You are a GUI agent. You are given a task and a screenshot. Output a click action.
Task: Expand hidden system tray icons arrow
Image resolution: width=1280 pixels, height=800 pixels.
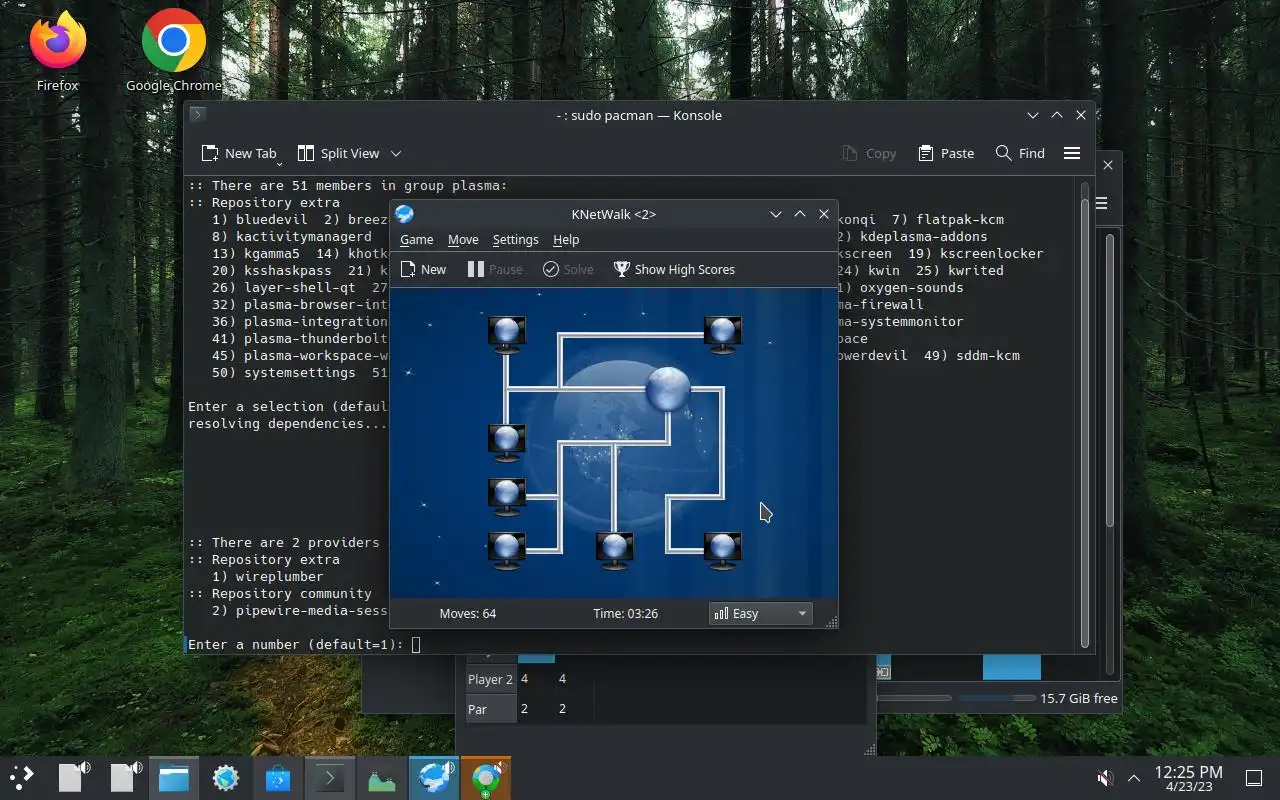(1134, 777)
